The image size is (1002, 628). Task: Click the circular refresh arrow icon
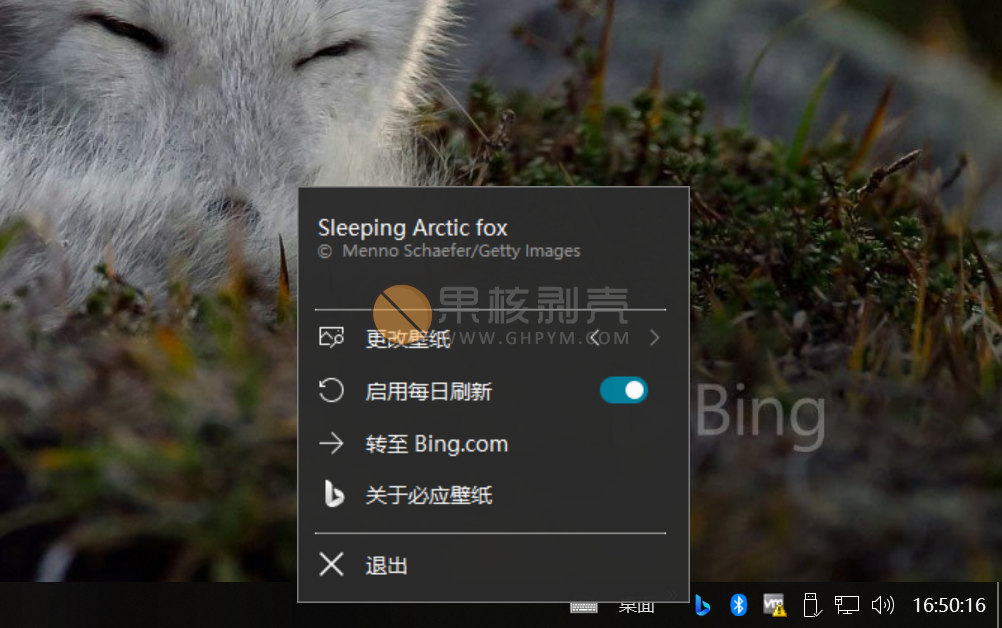(331, 391)
